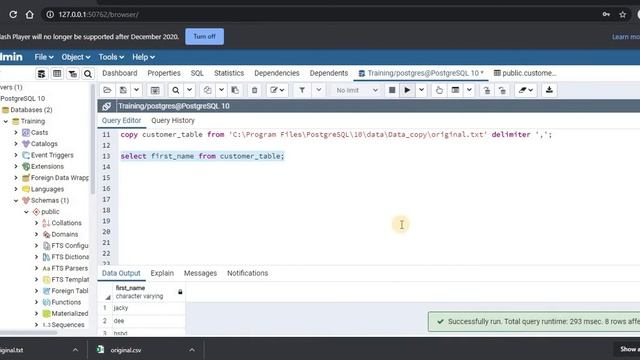Switch to the Properties tab
The height and width of the screenshot is (360, 640).
[x=164, y=73]
